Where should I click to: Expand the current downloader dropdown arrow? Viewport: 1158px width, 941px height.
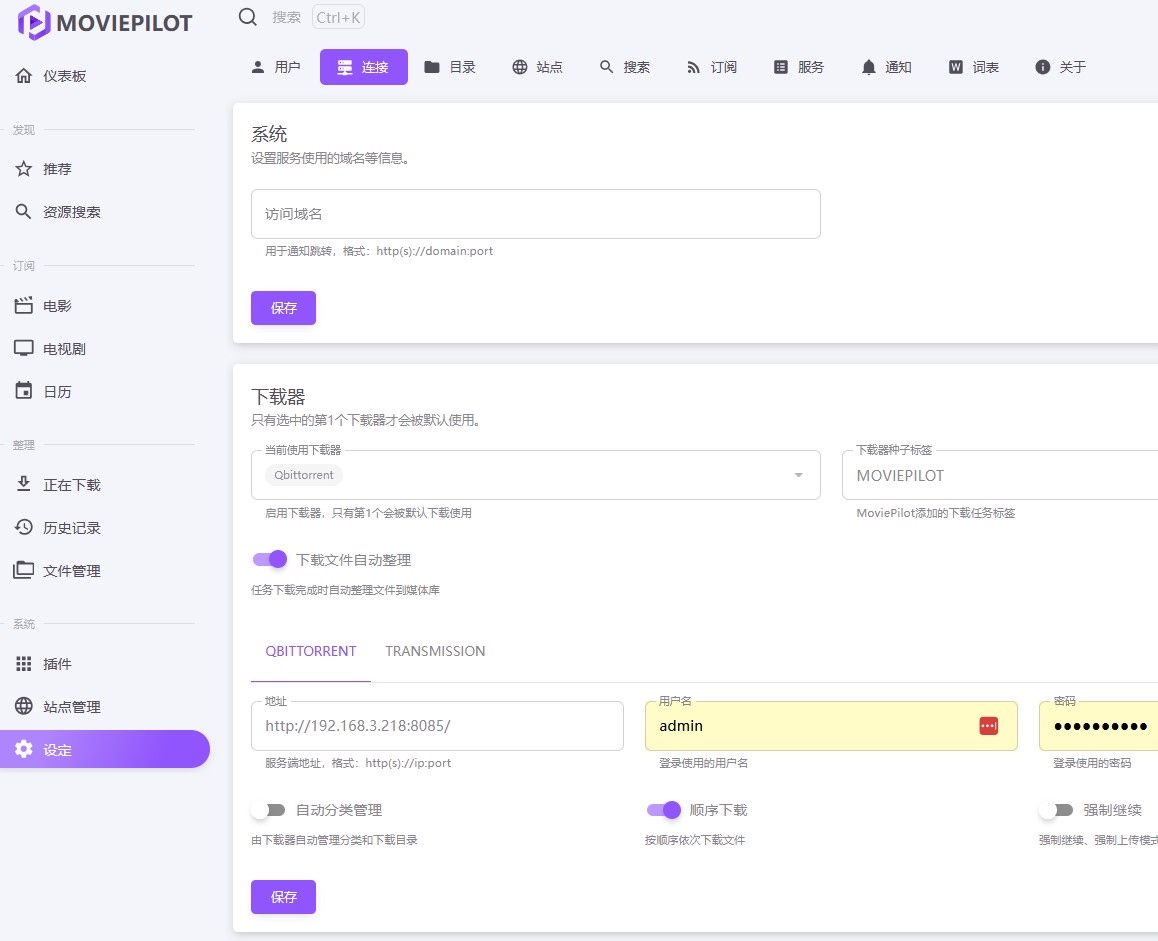coord(798,475)
